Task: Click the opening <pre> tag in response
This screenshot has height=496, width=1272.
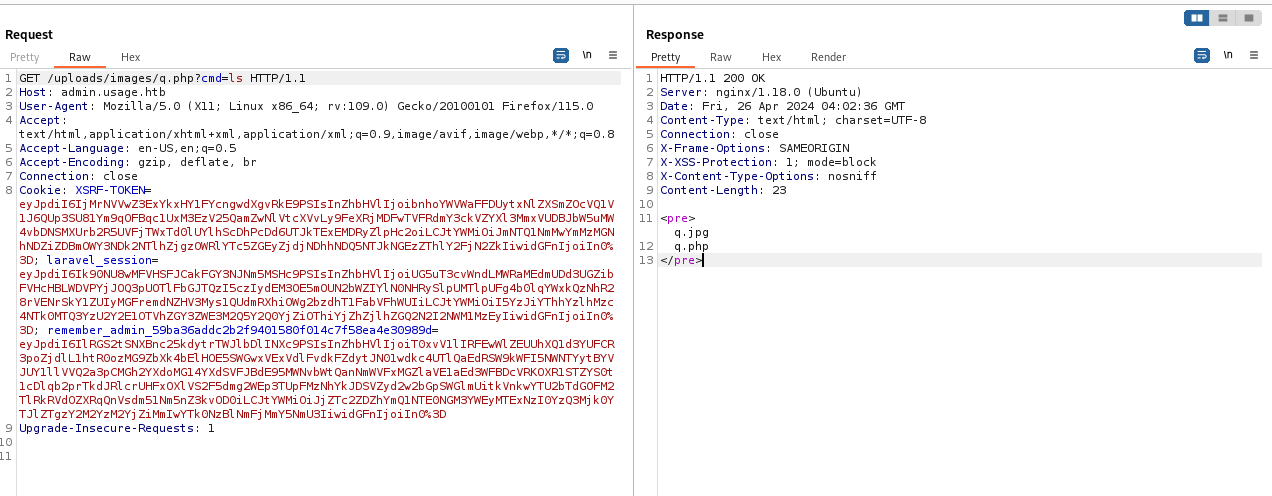Action: [x=677, y=218]
